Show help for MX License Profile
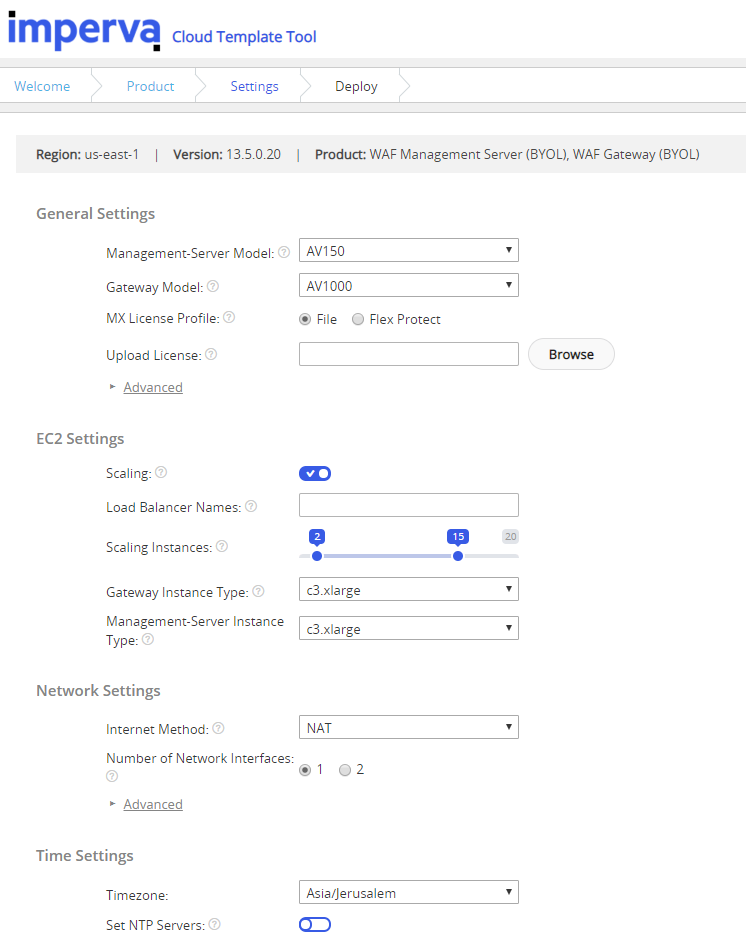746x948 pixels. click(x=229, y=317)
